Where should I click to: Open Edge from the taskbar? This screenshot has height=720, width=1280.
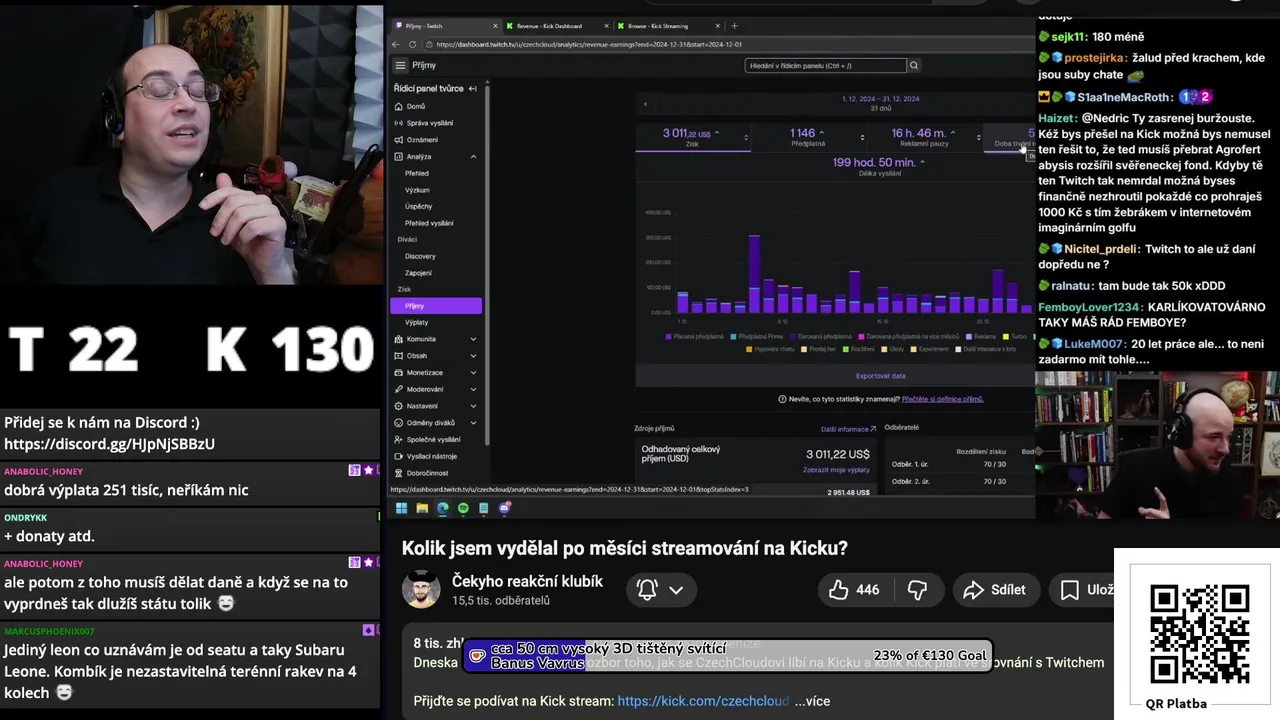443,508
